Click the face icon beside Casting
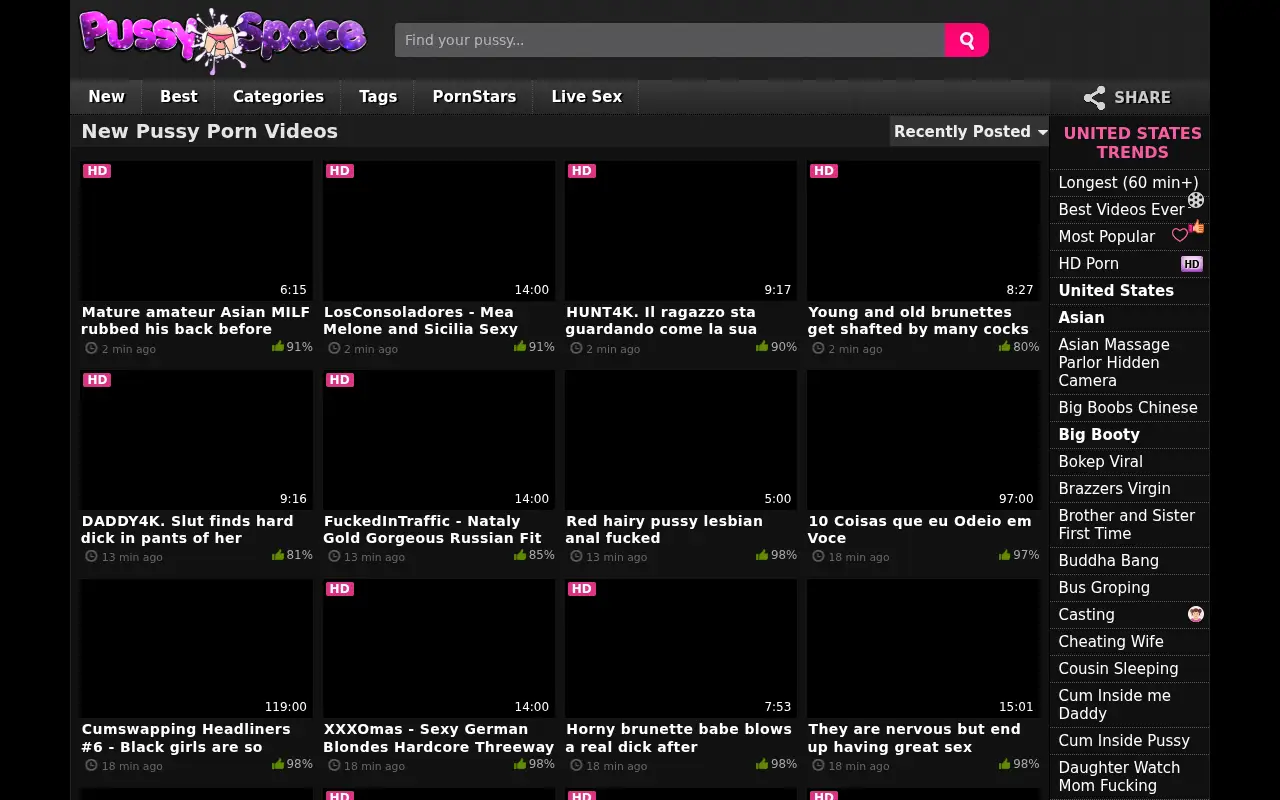The width and height of the screenshot is (1280, 800). point(1195,614)
